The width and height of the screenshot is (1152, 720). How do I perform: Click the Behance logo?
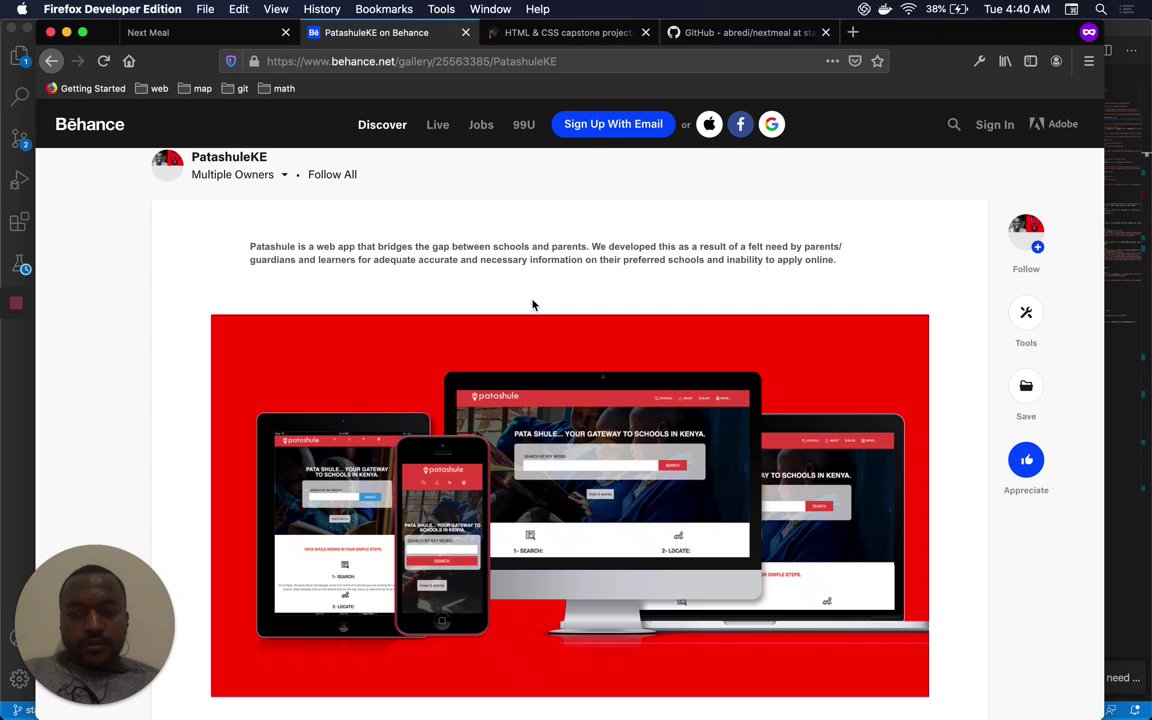pos(90,124)
